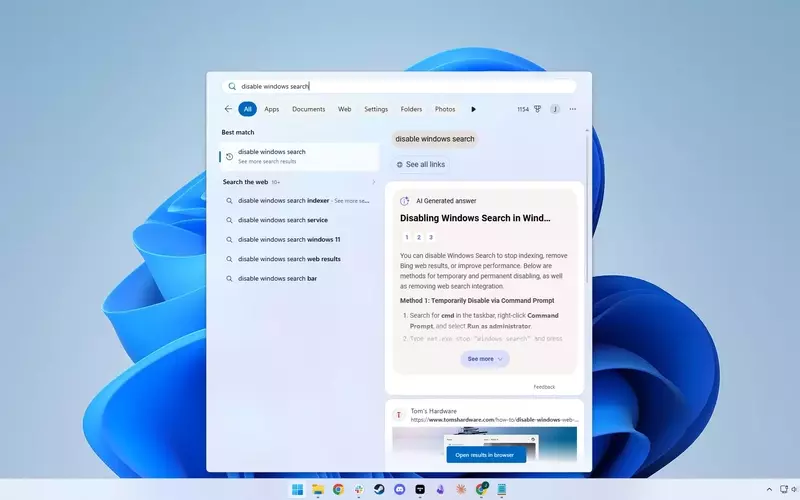Click the Tom's Hardware site favicon
The image size is (800, 500).
[398, 415]
